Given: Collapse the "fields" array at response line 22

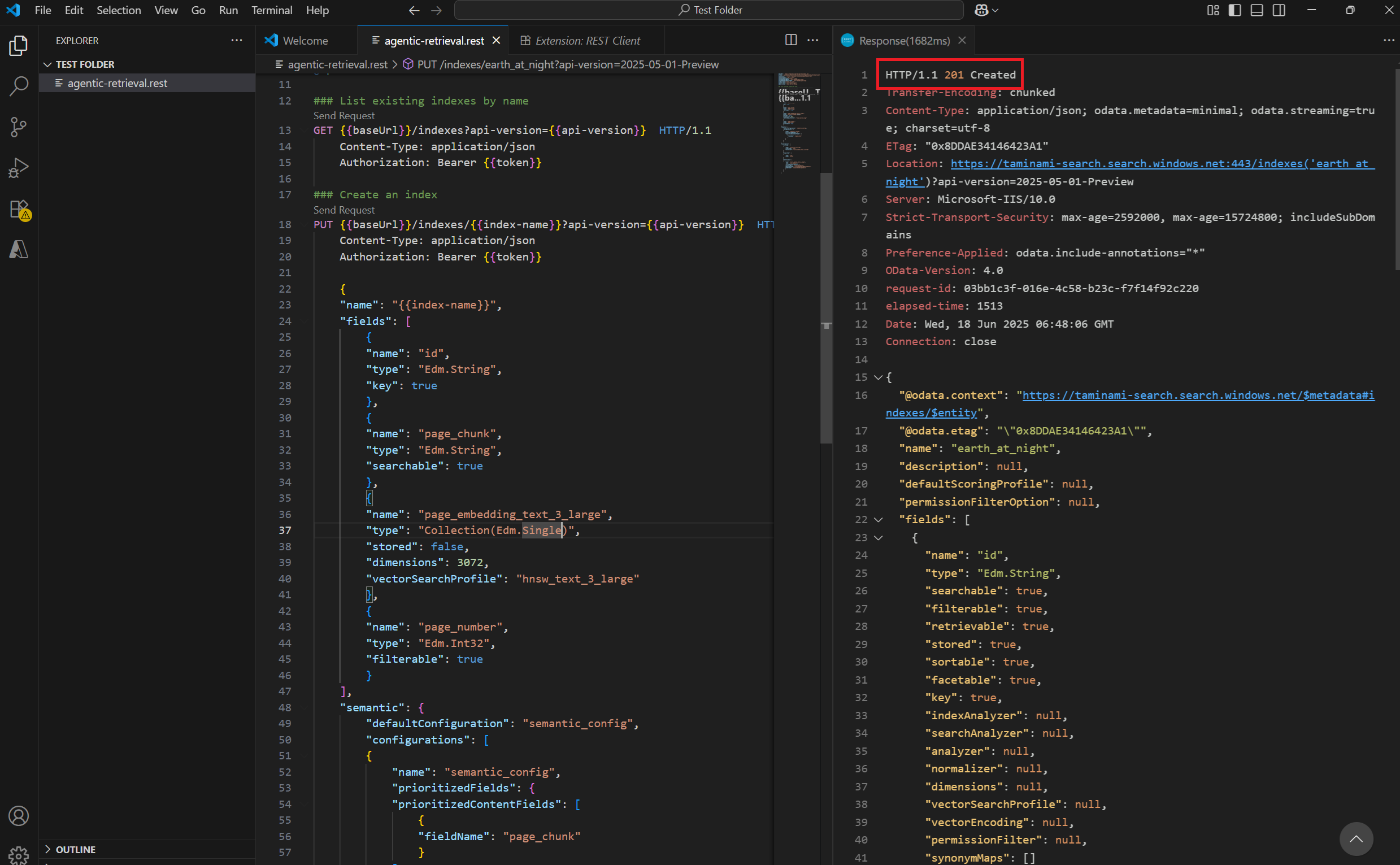Looking at the screenshot, I should point(879,519).
